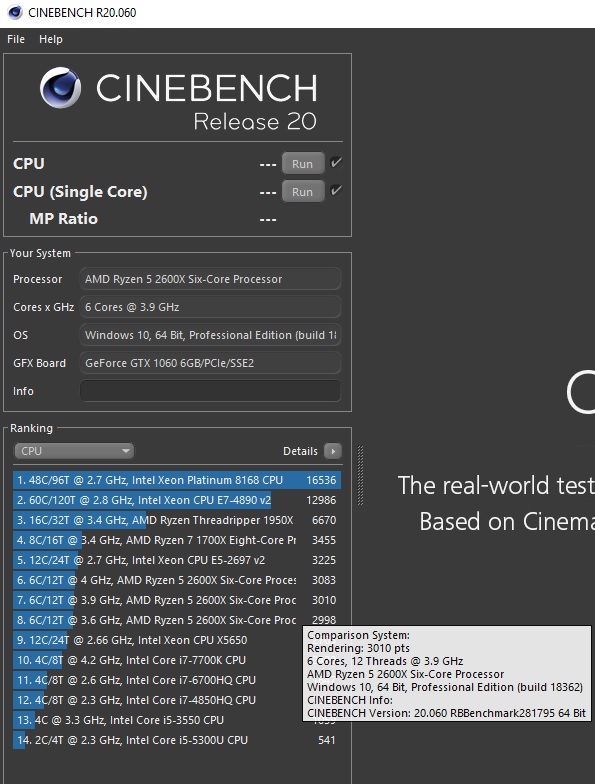Click the Info input field
The width and height of the screenshot is (595, 784).
(x=210, y=391)
